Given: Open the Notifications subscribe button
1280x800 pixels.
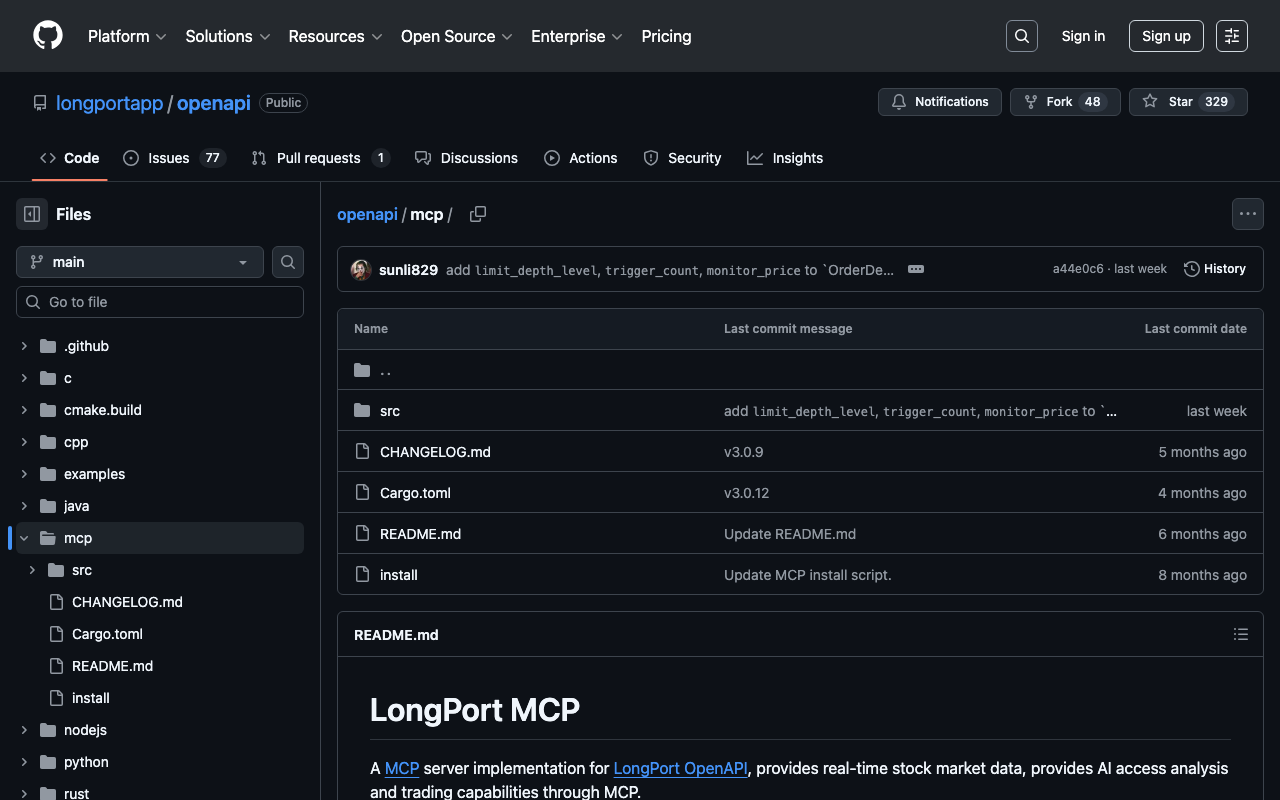Looking at the screenshot, I should [x=939, y=102].
